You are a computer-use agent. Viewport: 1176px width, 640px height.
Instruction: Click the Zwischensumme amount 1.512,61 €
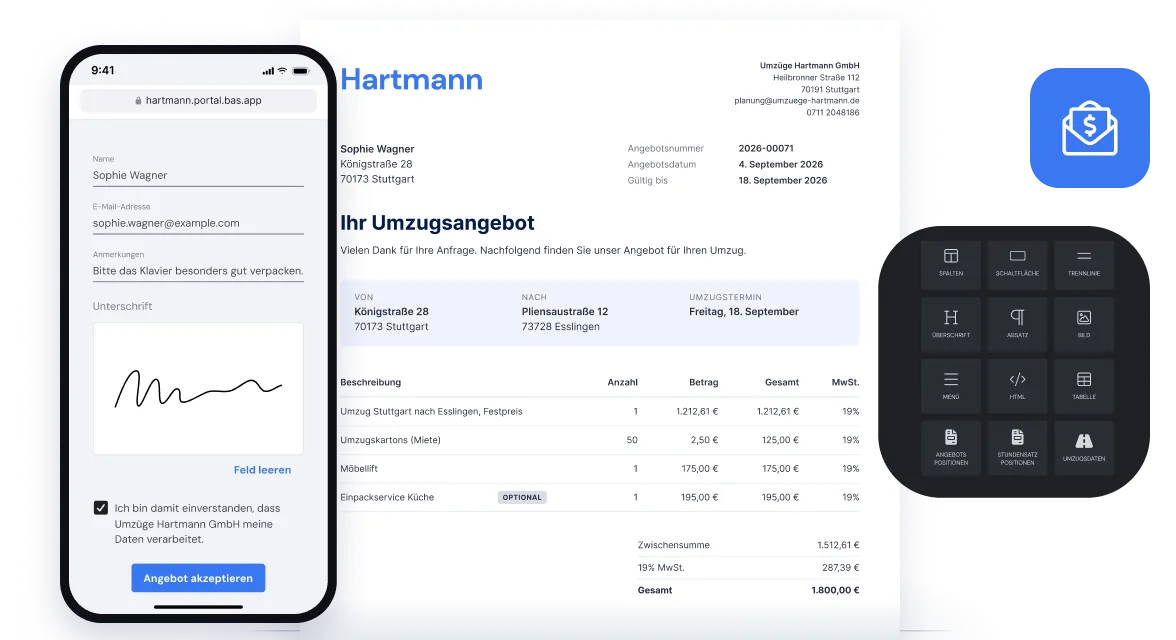pos(838,545)
